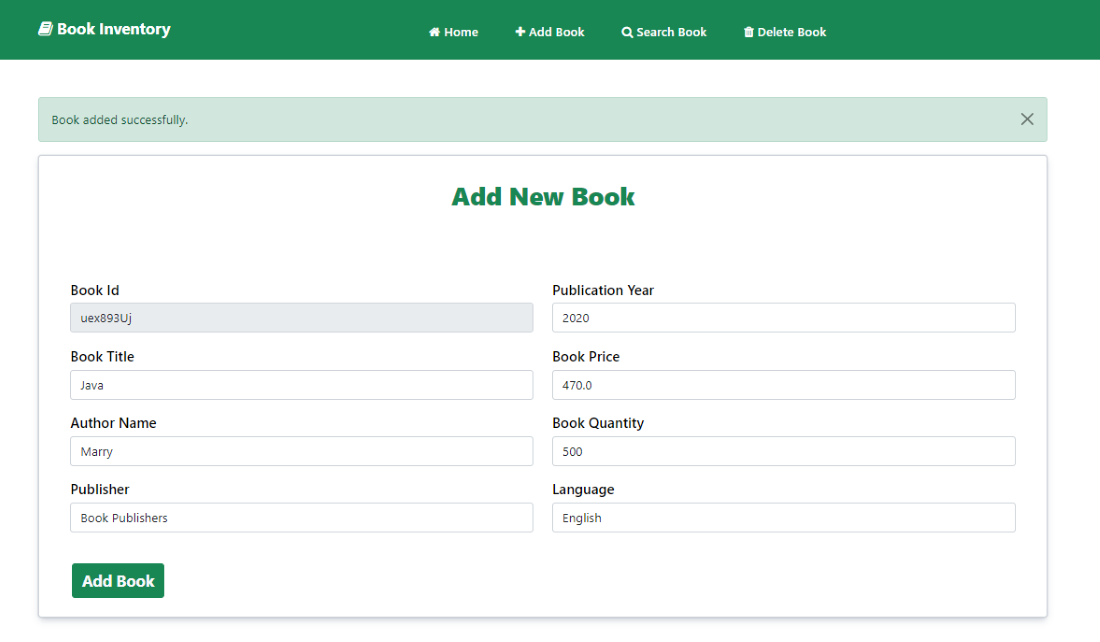Click the Book Inventory brand icon
This screenshot has height=642, width=1100.
45,28
